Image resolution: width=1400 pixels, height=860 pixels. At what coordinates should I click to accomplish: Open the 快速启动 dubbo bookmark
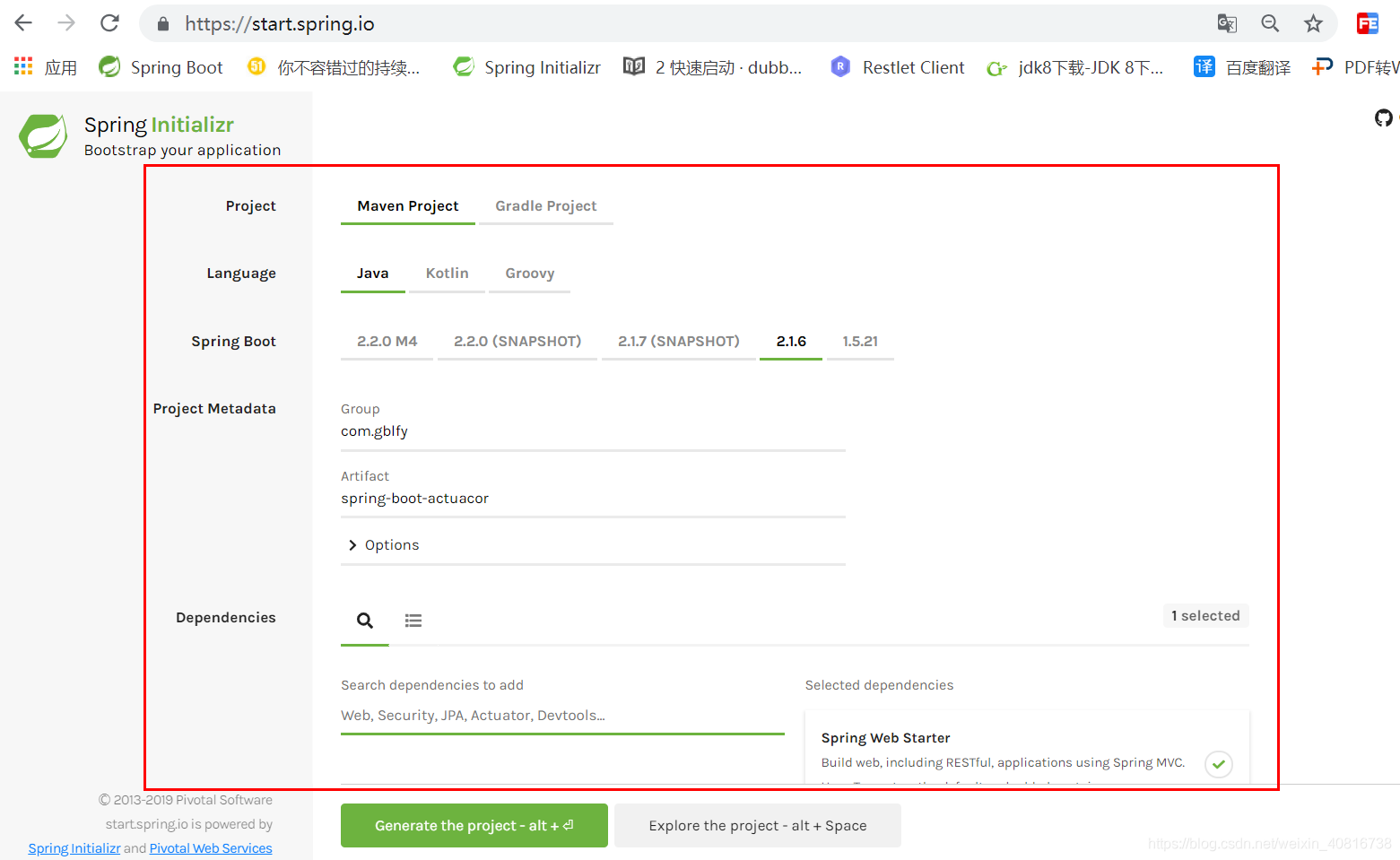713,67
